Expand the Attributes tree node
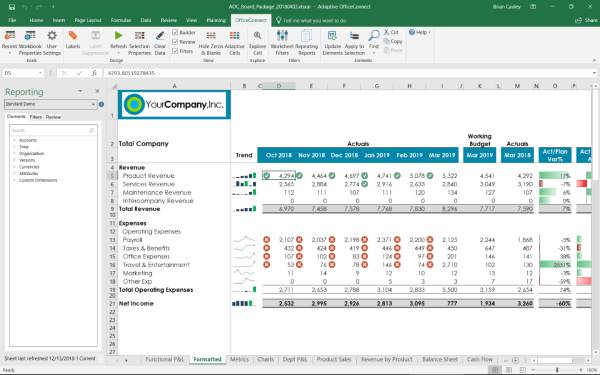 point(15,173)
